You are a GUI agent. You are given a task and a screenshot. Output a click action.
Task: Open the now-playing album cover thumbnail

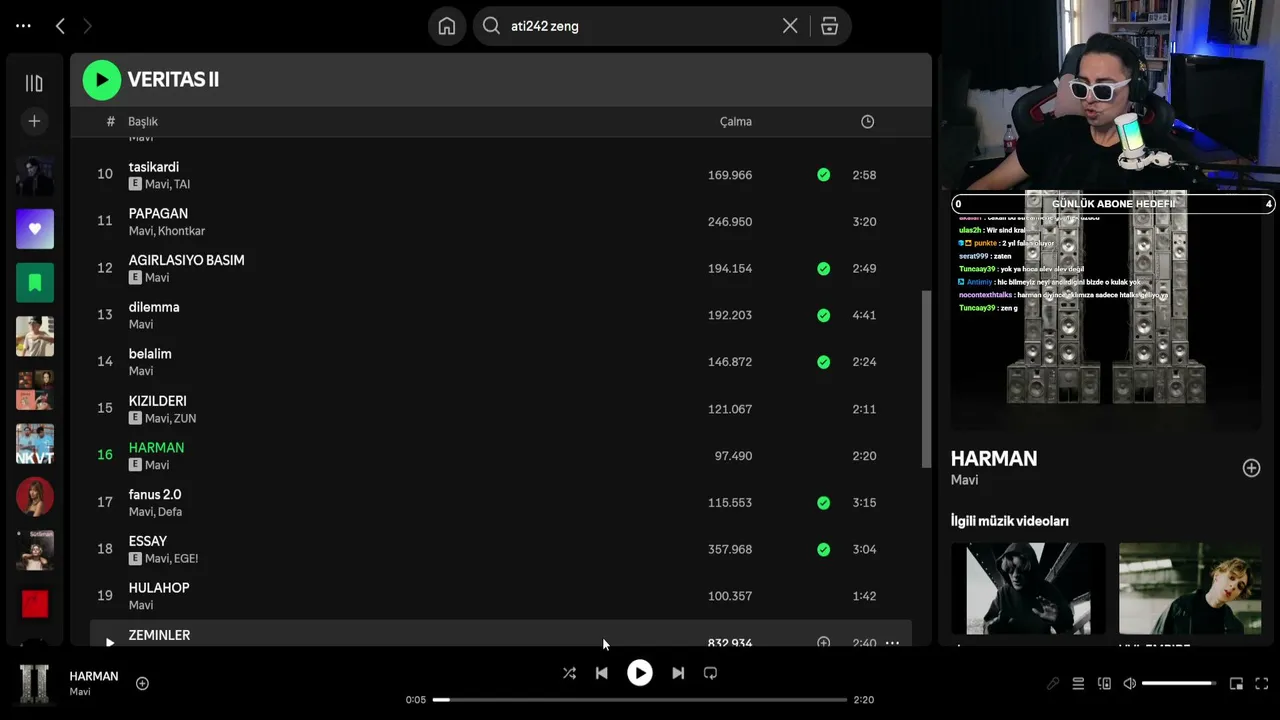[35, 684]
